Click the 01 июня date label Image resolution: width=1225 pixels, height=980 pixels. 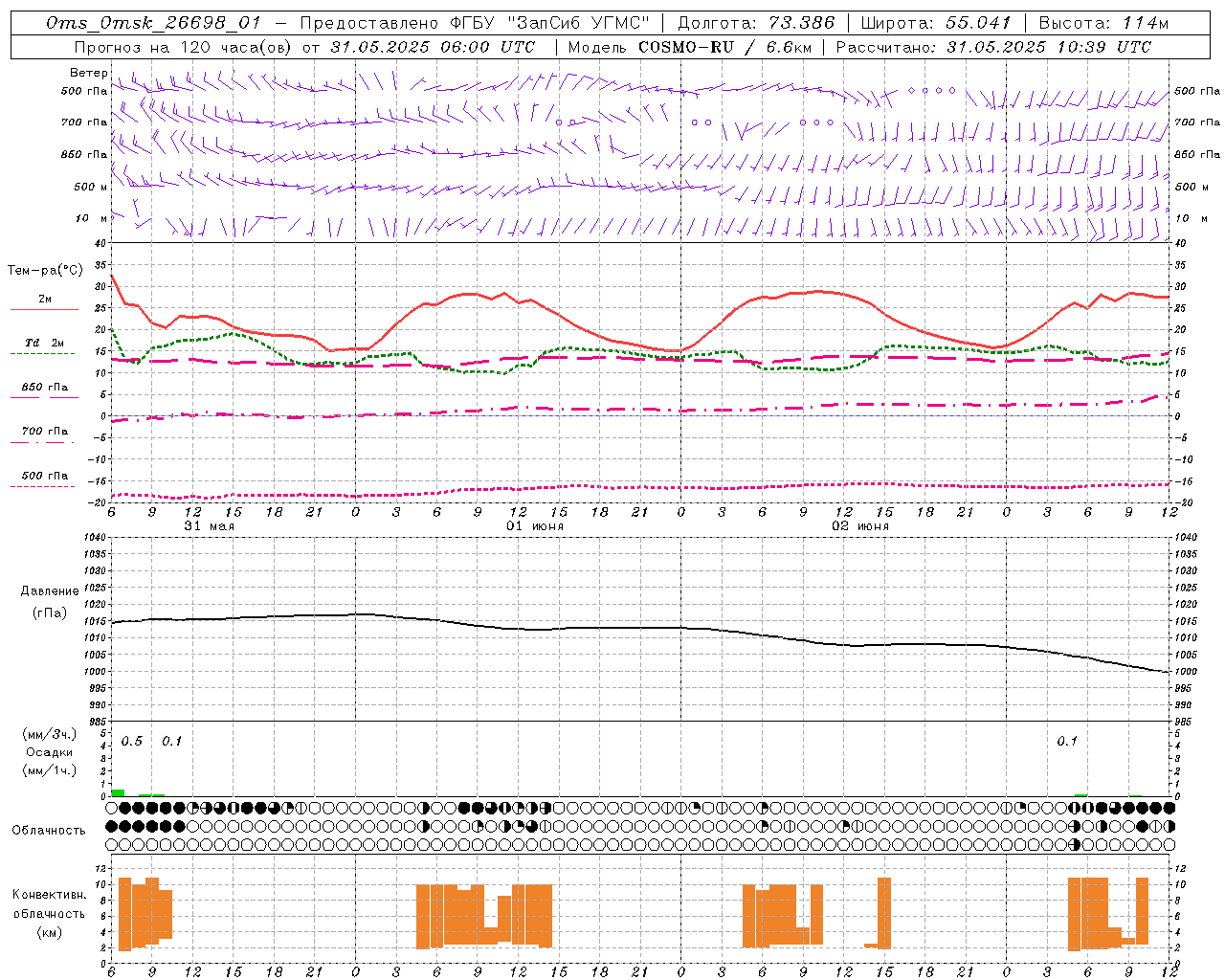(x=535, y=526)
